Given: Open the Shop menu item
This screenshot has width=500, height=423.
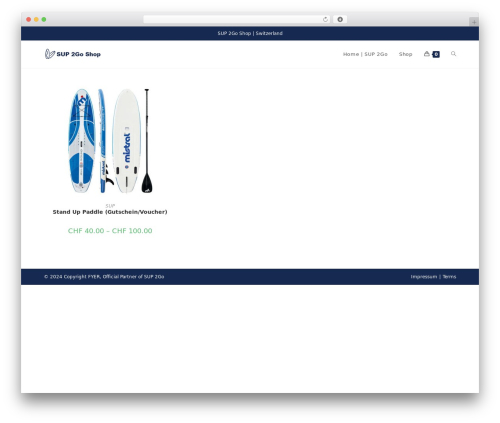Looking at the screenshot, I should 405,54.
